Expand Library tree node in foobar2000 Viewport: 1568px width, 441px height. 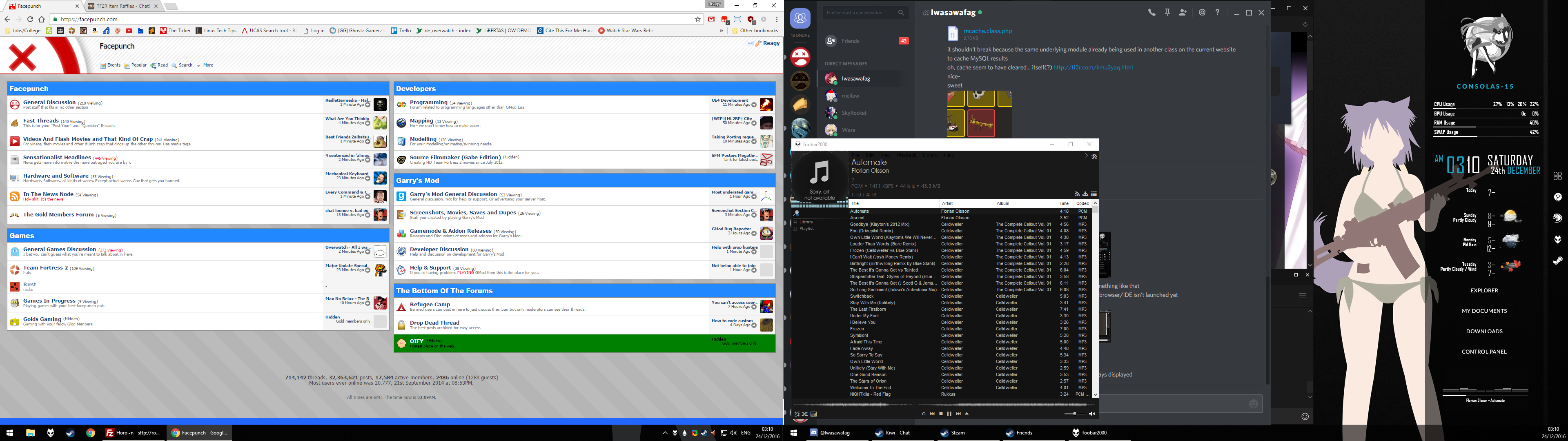coord(795,222)
